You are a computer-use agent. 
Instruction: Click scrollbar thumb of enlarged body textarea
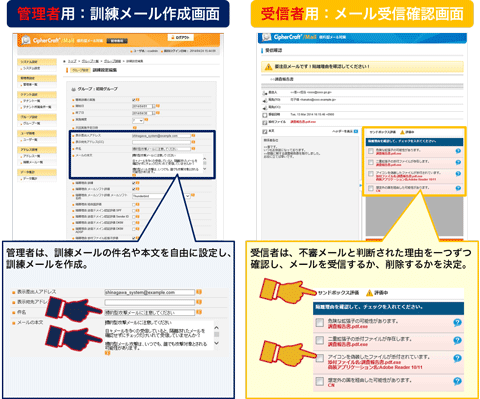click(216, 334)
